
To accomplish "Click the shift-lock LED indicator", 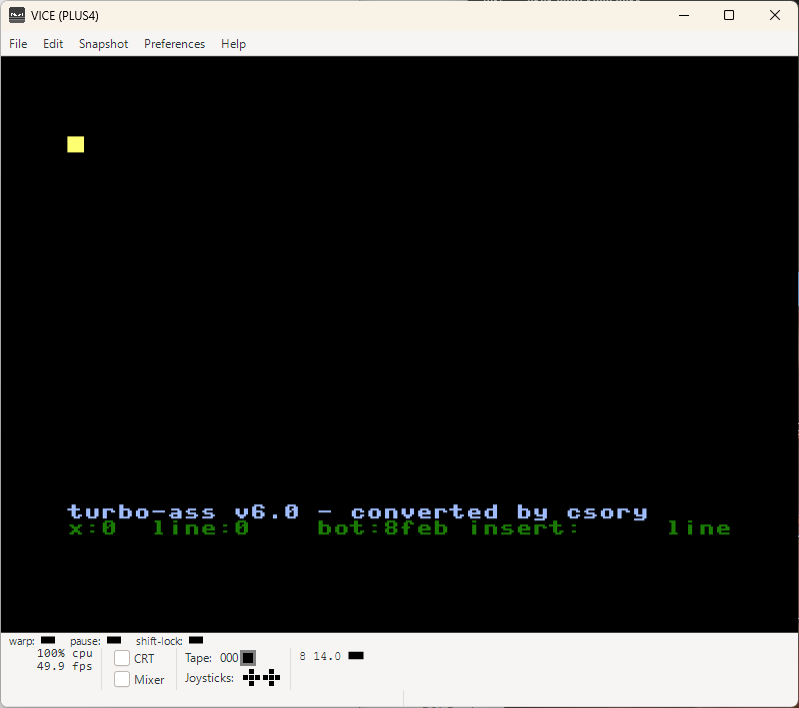I will [x=196, y=640].
